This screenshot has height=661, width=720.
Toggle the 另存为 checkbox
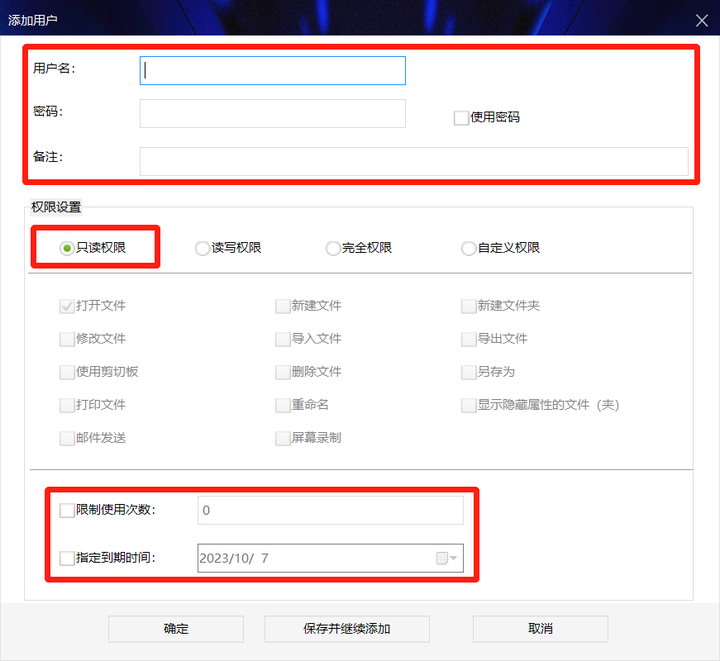tap(468, 372)
